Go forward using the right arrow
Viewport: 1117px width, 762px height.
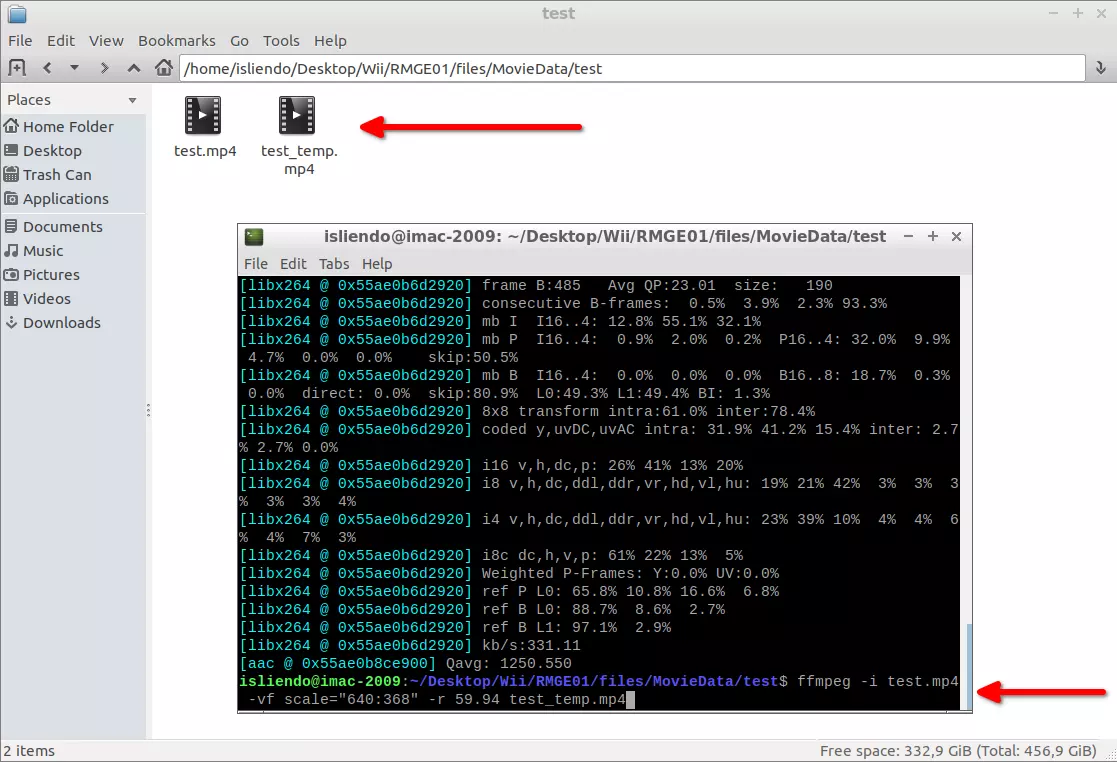104,68
